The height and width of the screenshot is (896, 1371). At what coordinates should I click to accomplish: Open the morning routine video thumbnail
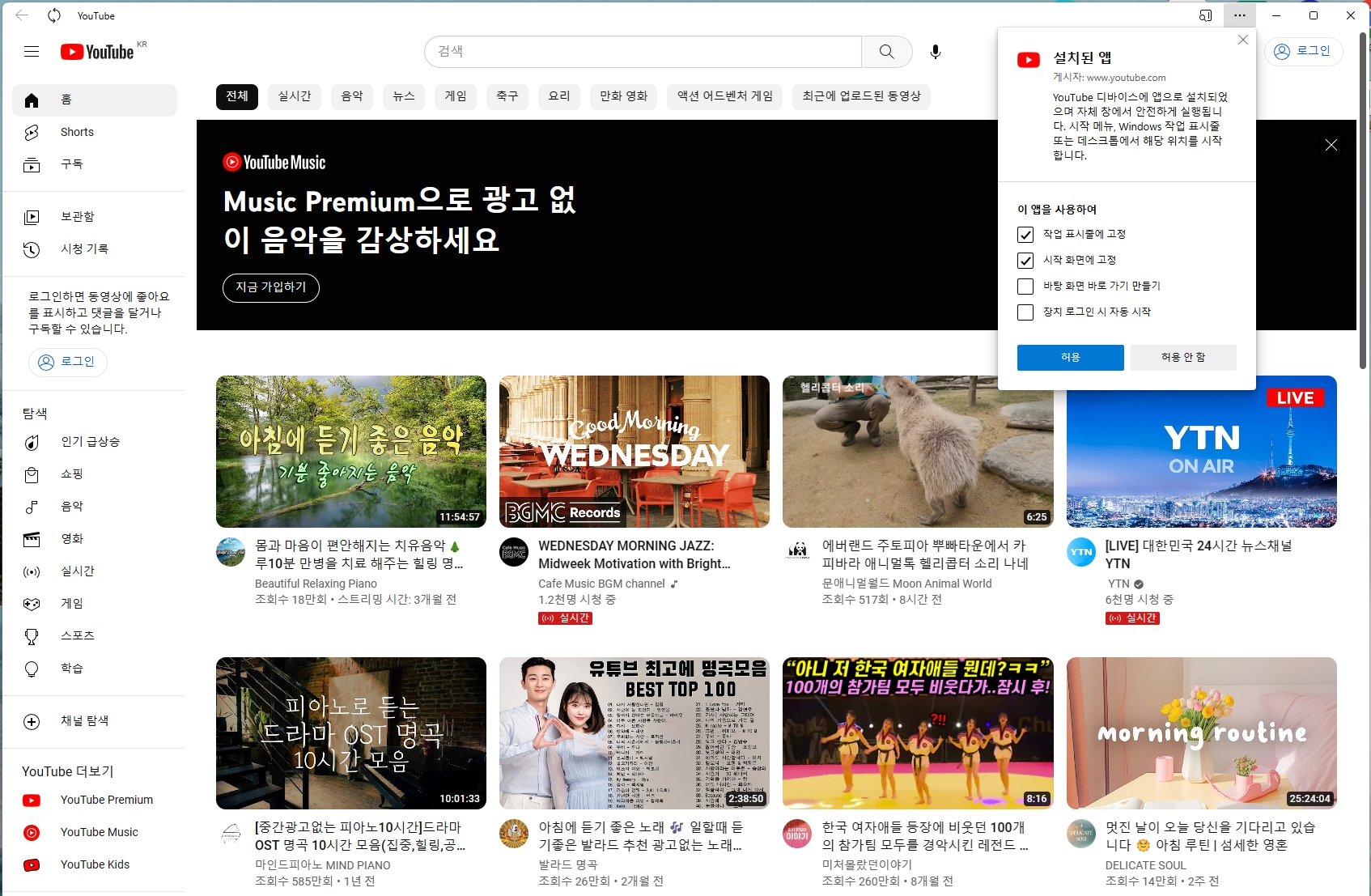[1202, 733]
